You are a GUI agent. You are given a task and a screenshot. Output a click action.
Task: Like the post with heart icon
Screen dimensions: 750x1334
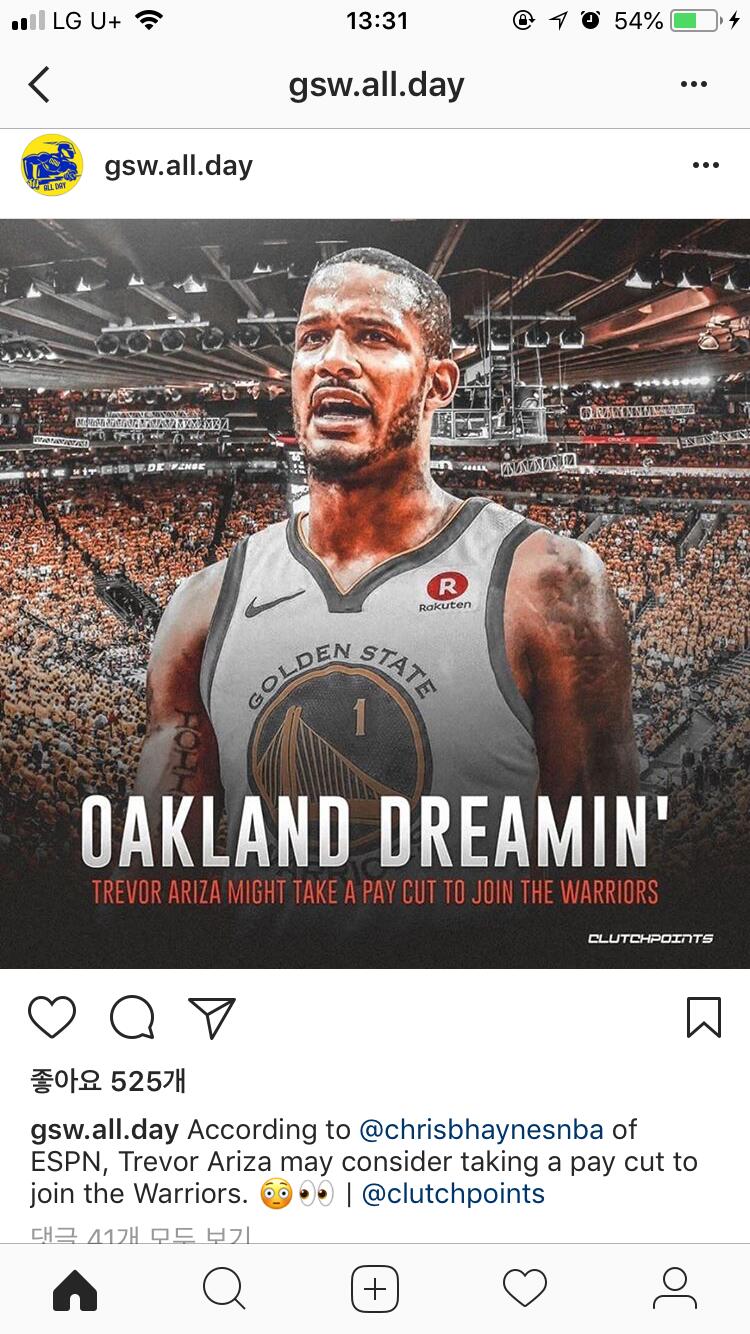pyautogui.click(x=52, y=1017)
